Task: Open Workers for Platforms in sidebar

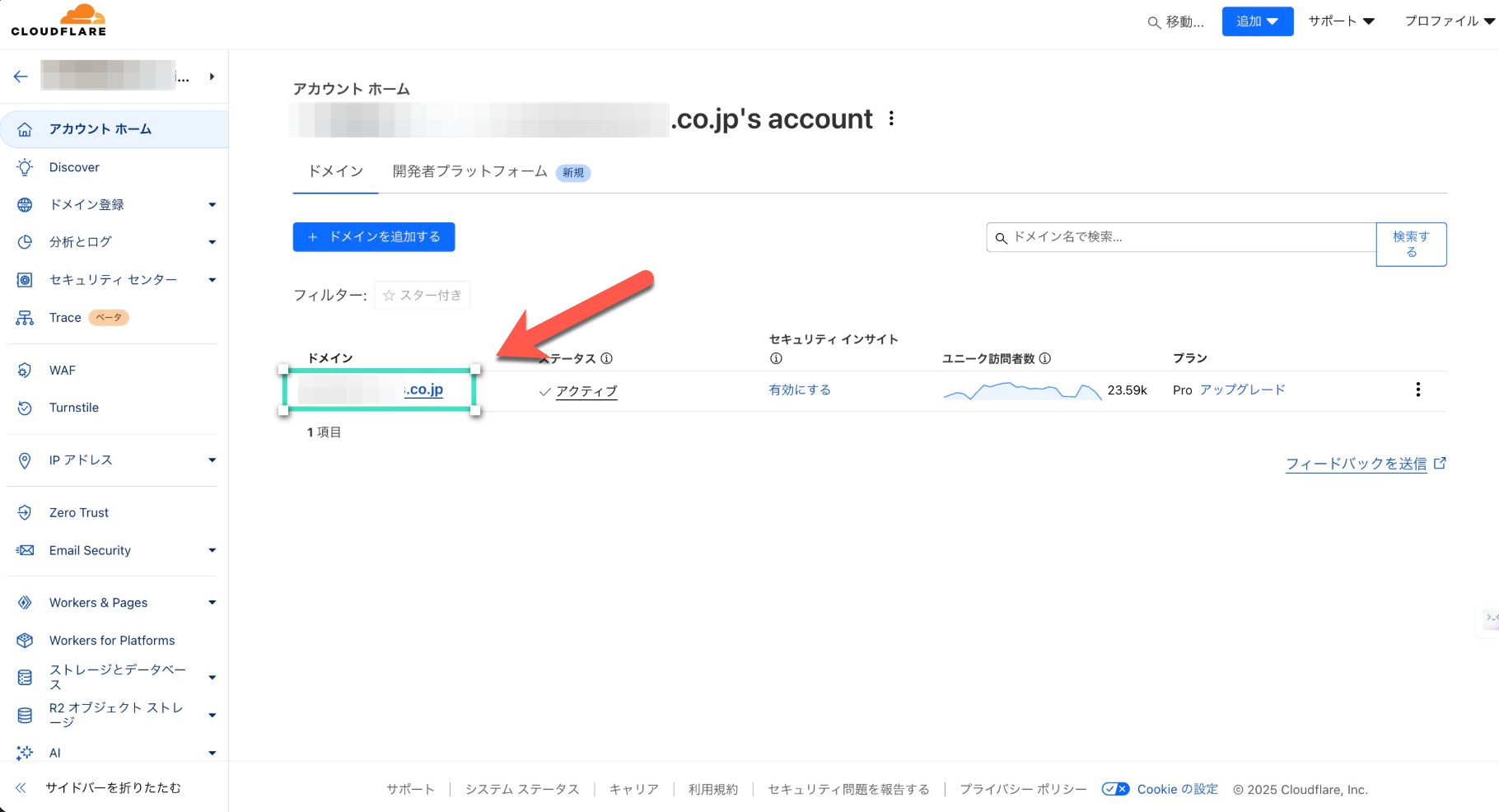Action: [114, 641]
